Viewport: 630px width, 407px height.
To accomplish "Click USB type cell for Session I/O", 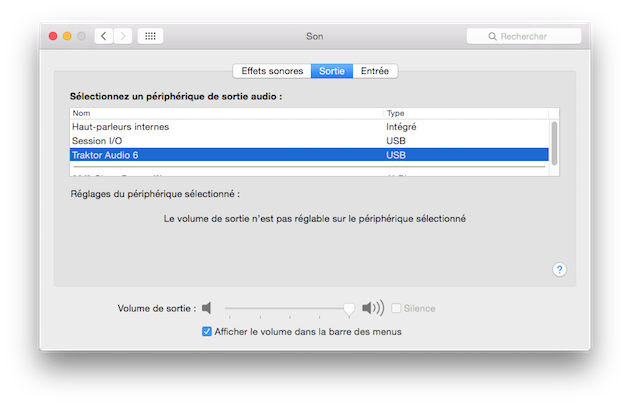I will (396, 141).
